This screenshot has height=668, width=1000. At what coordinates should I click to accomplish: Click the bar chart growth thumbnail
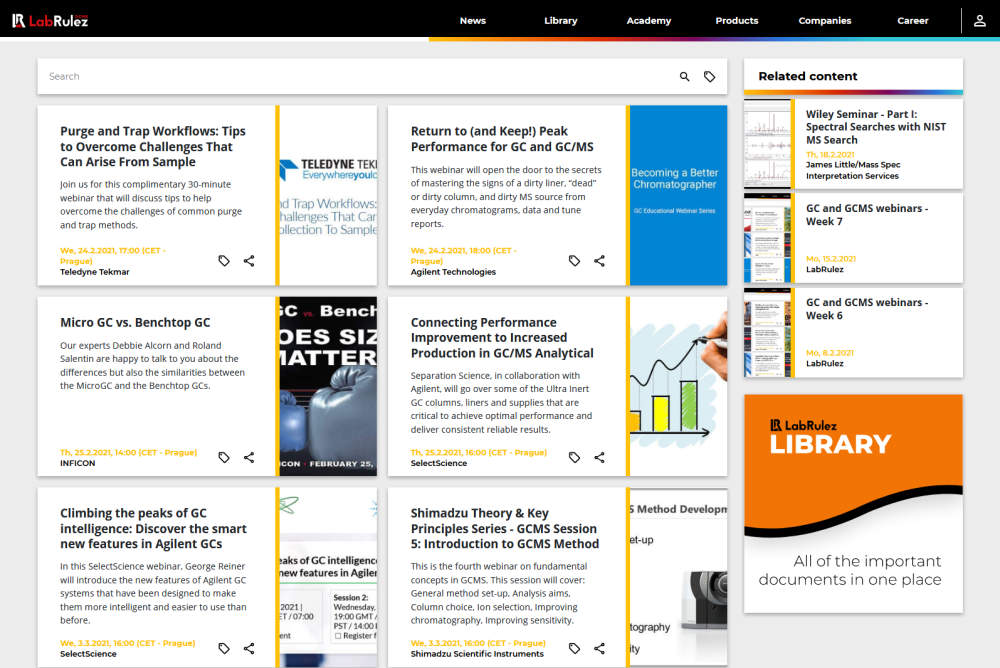[x=679, y=387]
